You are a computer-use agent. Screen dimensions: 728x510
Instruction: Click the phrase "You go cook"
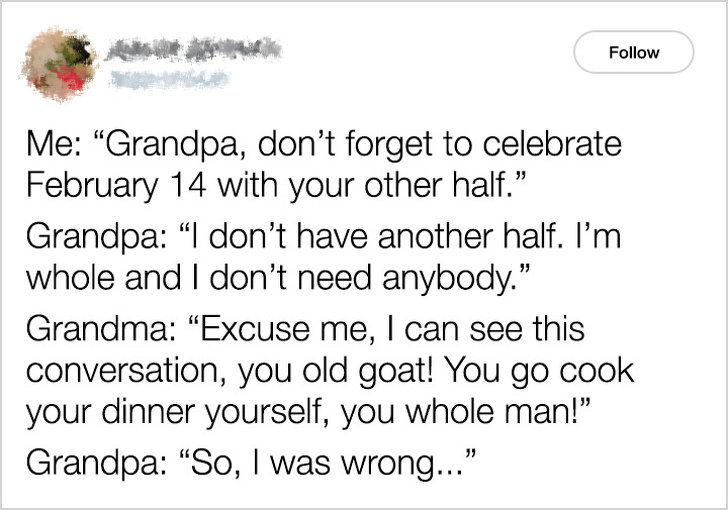(x=539, y=371)
